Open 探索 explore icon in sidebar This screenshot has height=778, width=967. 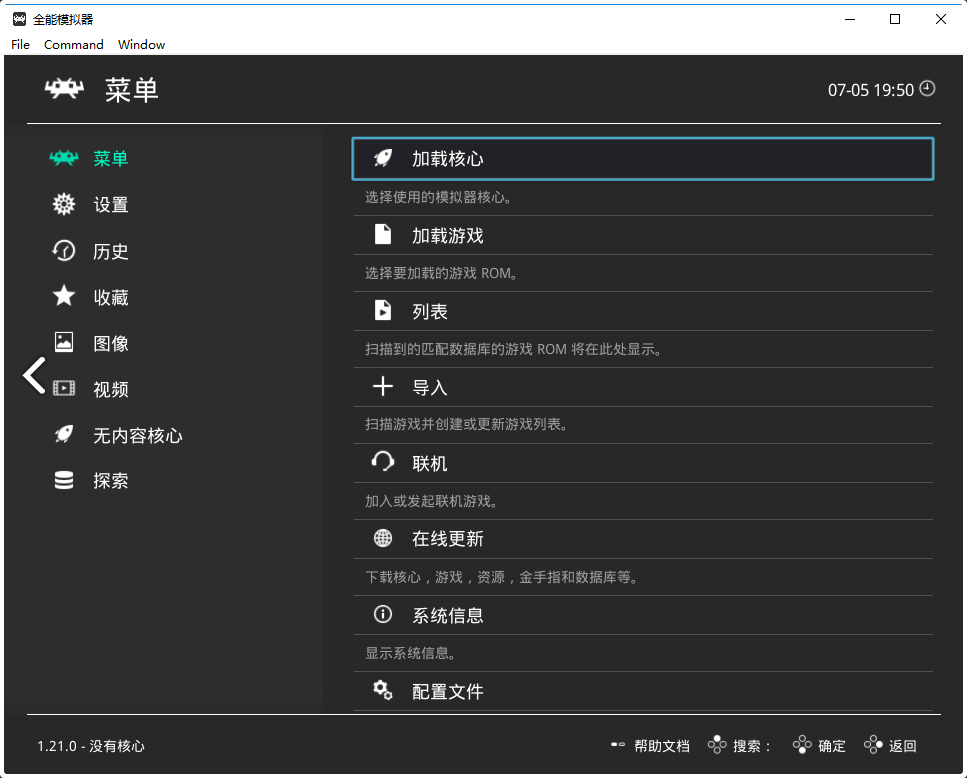(x=63, y=480)
